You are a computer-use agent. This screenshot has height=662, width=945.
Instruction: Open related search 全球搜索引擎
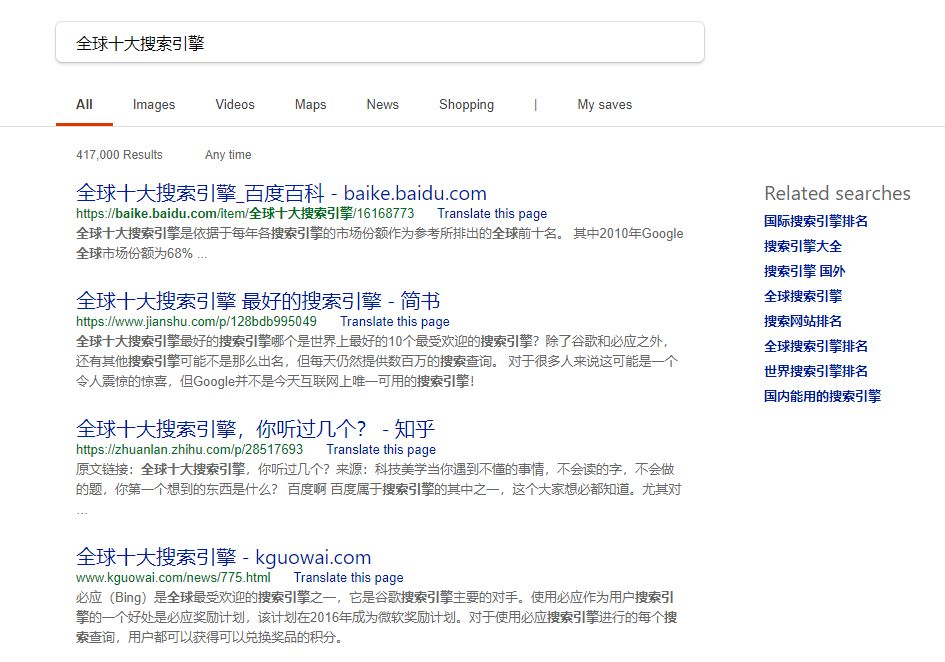pos(803,296)
